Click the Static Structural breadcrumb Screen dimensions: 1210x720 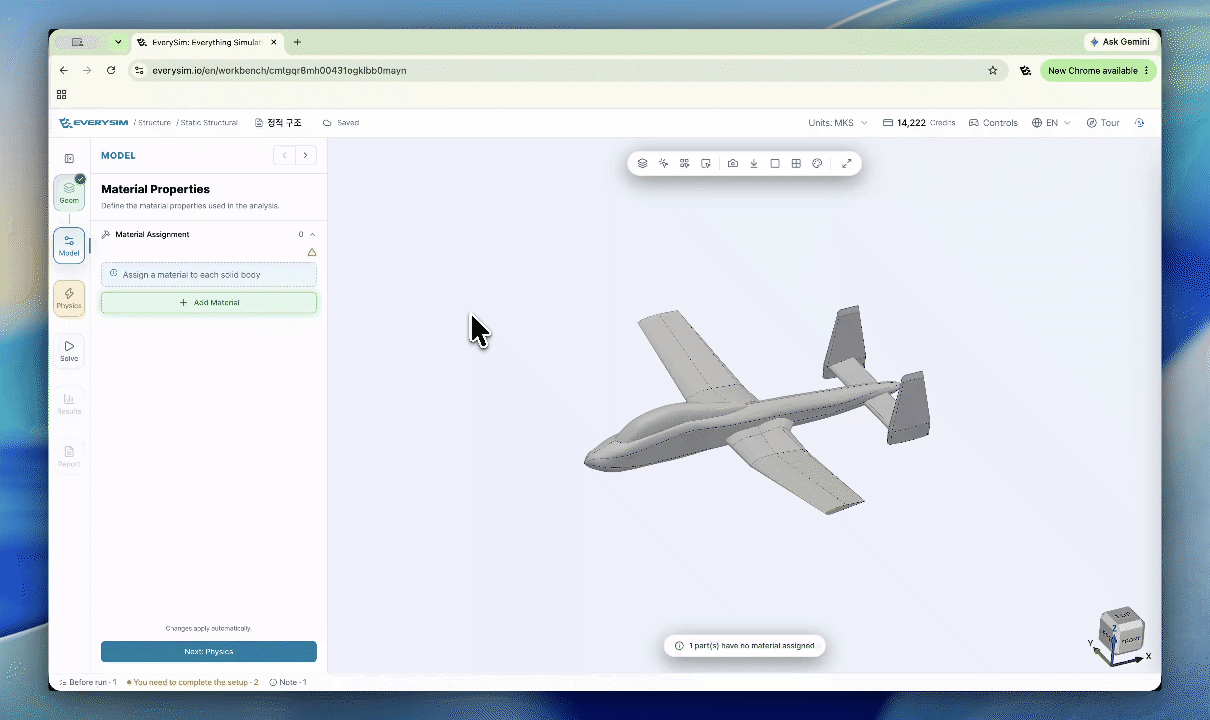pyautogui.click(x=209, y=123)
